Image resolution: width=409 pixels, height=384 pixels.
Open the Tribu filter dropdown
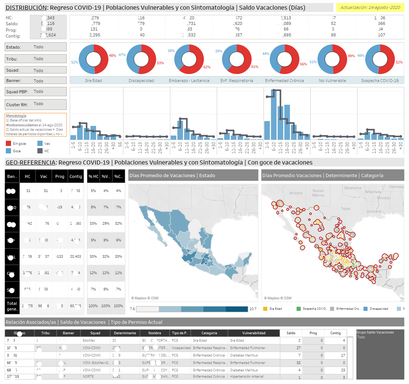36,59
